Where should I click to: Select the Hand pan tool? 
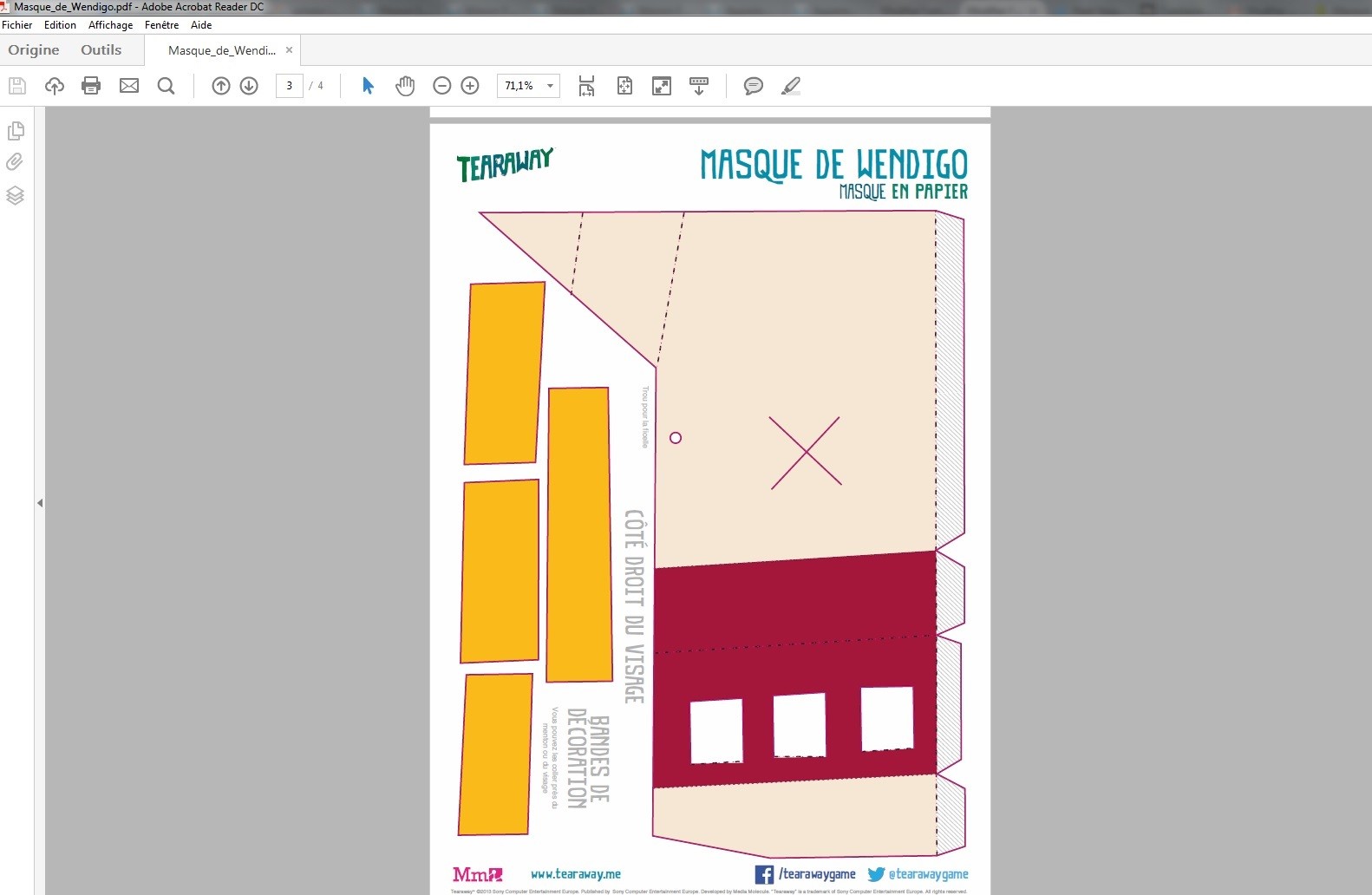pos(405,86)
